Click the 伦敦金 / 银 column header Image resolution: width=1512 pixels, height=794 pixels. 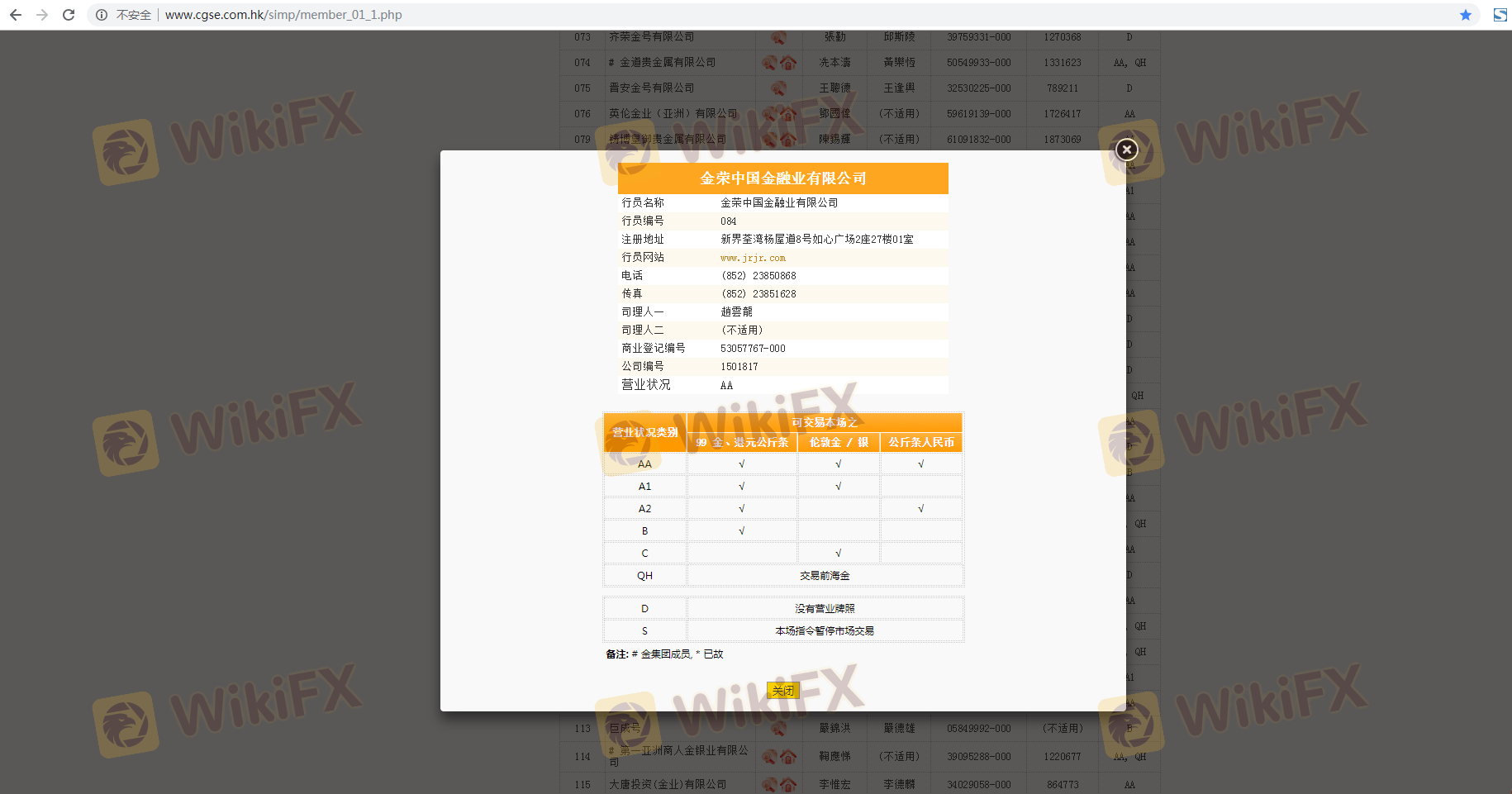(x=839, y=443)
